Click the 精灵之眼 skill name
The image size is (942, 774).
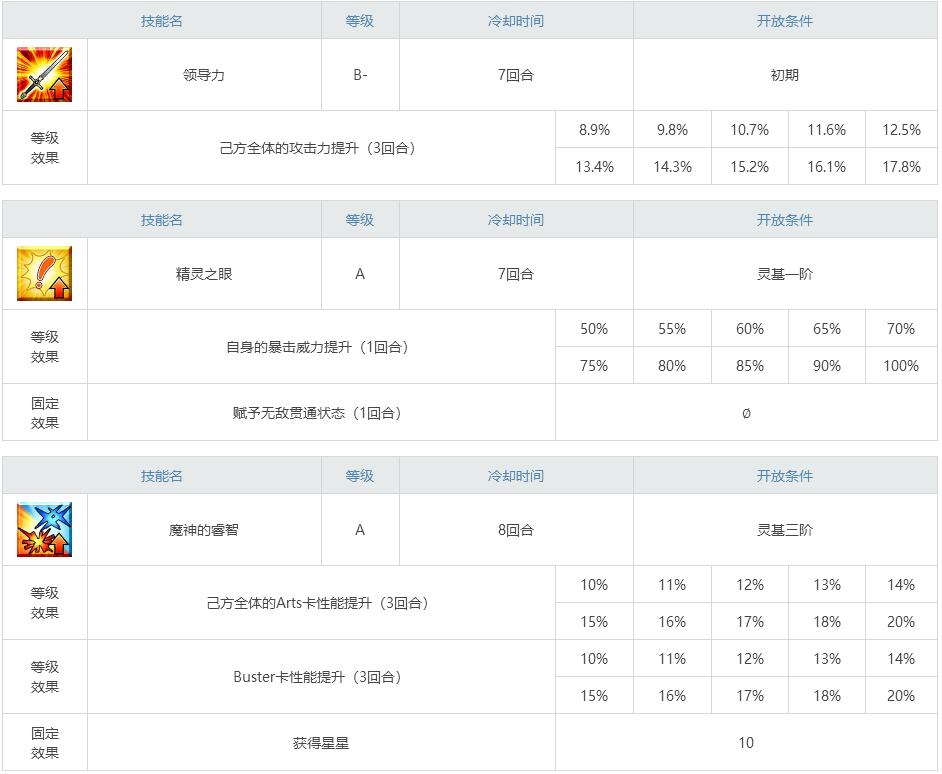pyautogui.click(x=204, y=274)
